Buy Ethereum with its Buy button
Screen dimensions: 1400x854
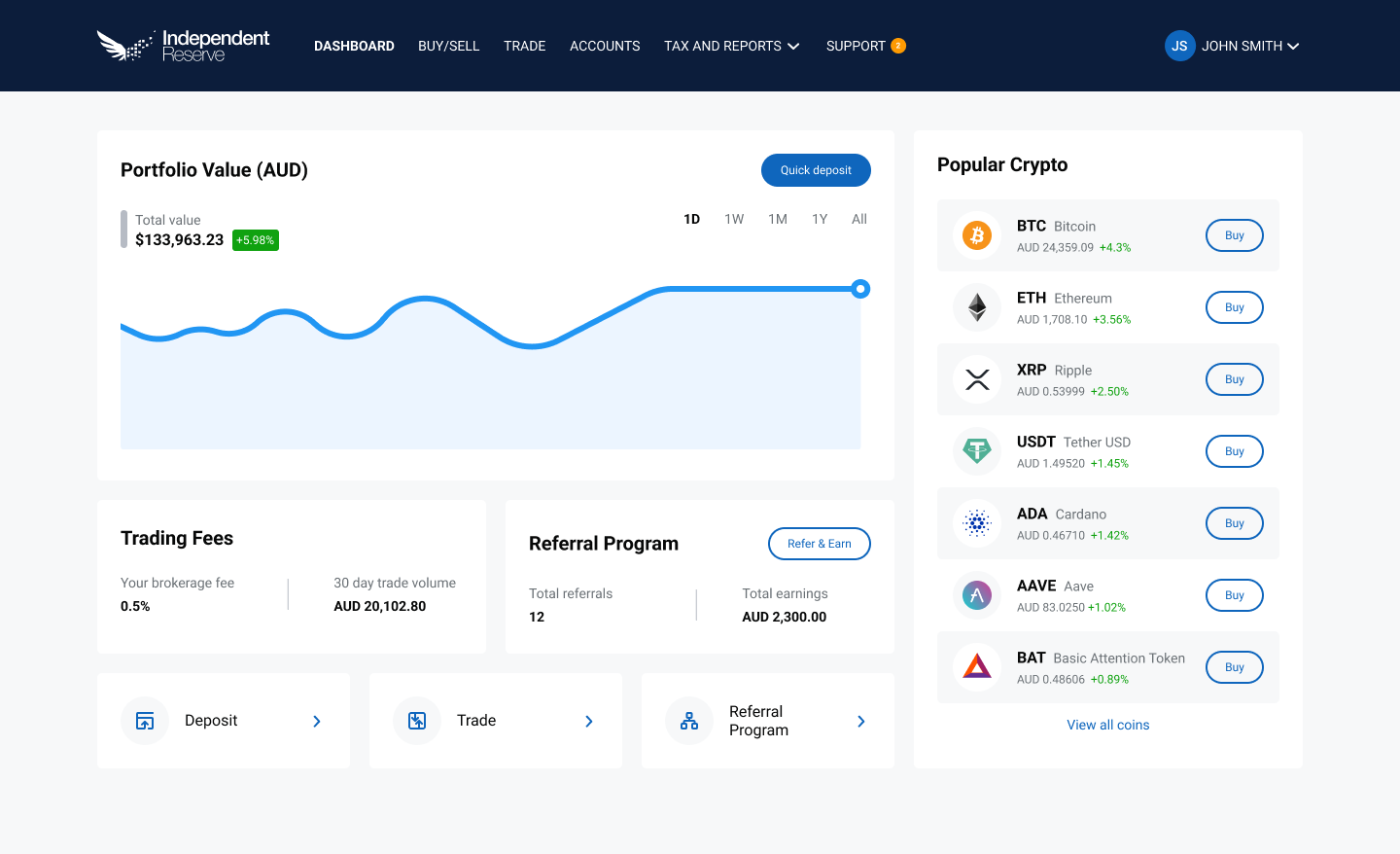[x=1235, y=307]
